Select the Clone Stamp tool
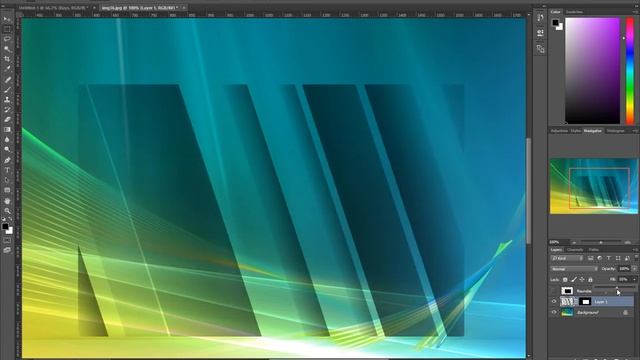This screenshot has height=360, width=640. (7, 100)
